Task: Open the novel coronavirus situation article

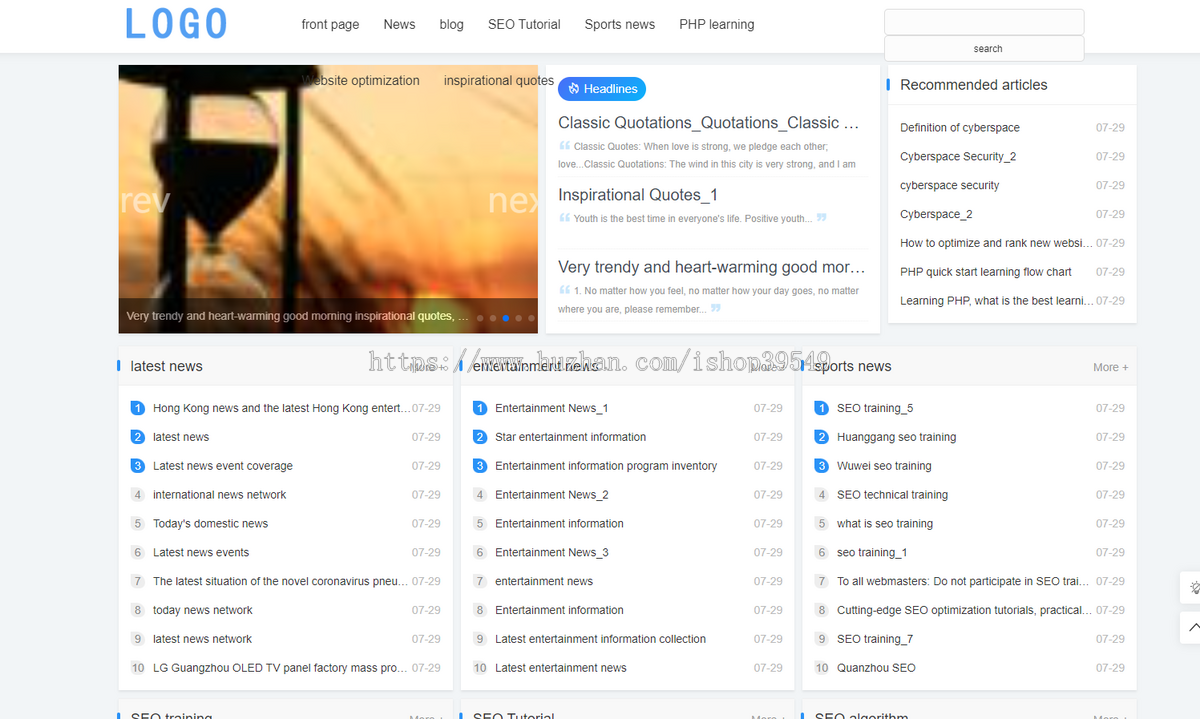Action: point(280,582)
